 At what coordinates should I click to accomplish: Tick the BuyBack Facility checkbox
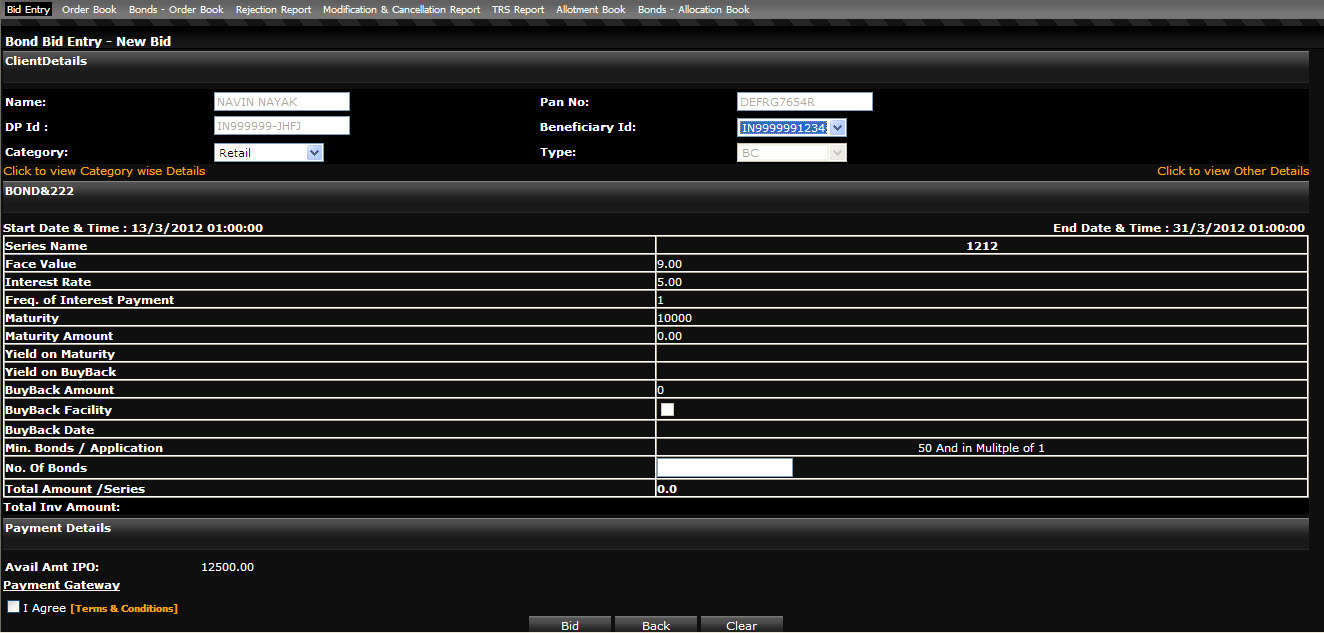(x=667, y=409)
